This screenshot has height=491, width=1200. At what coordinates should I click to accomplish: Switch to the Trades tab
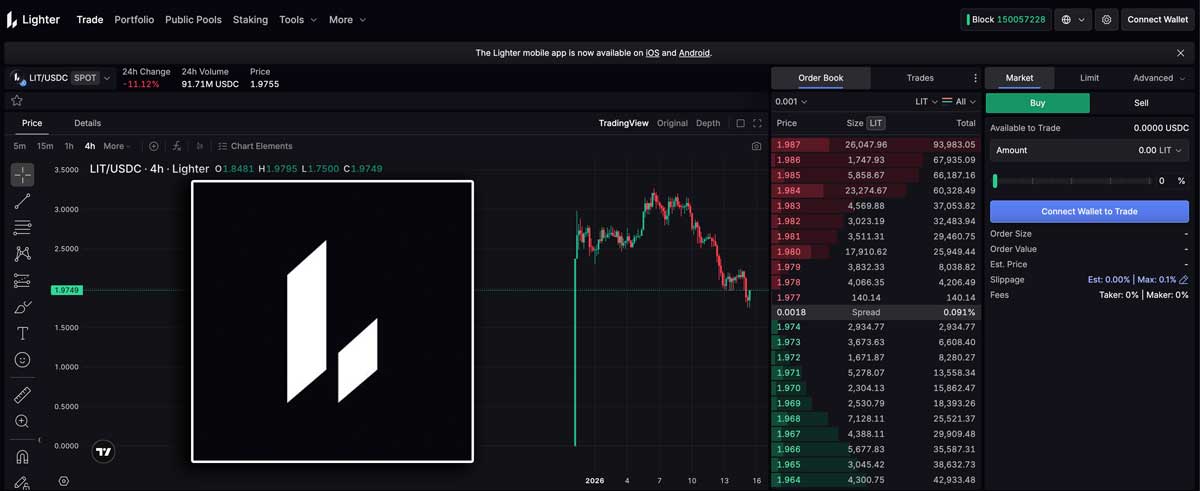coord(920,78)
